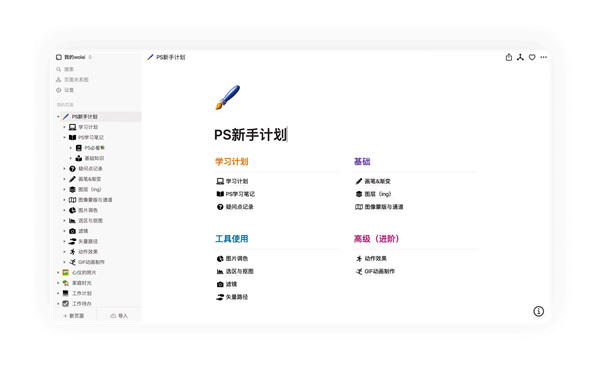Expand the 工作计划 sidebar page
Image resolution: width=600 pixels, height=373 pixels.
click(58, 293)
